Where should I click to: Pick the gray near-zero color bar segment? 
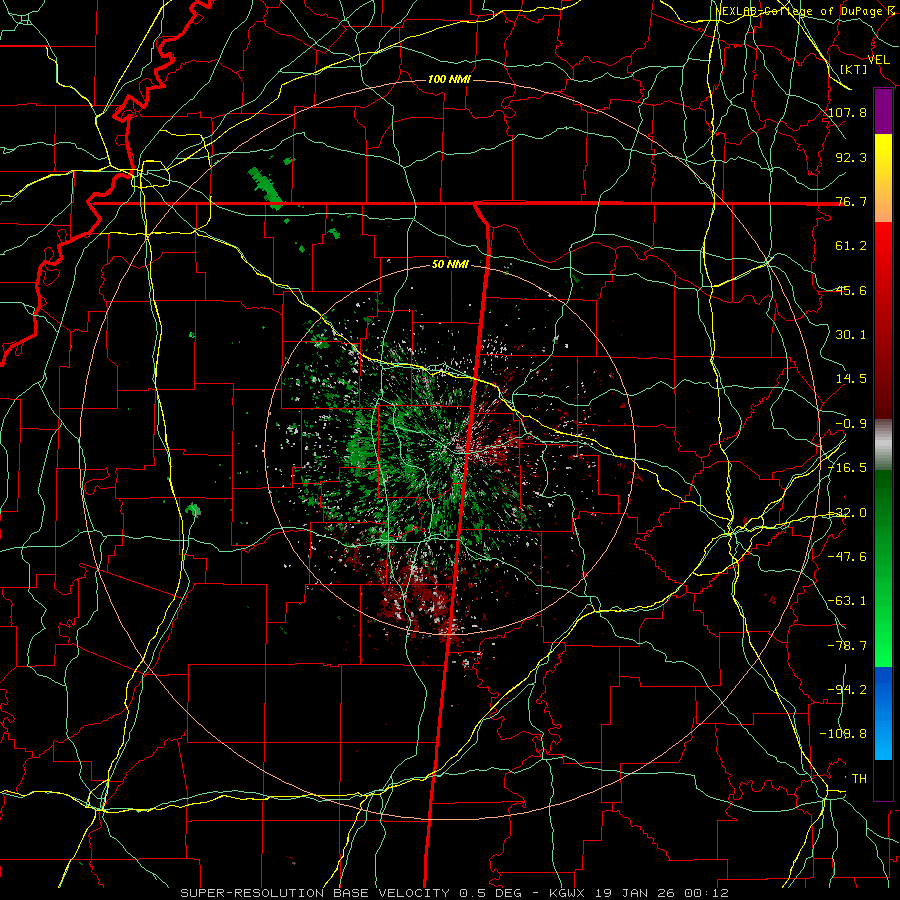[x=883, y=445]
